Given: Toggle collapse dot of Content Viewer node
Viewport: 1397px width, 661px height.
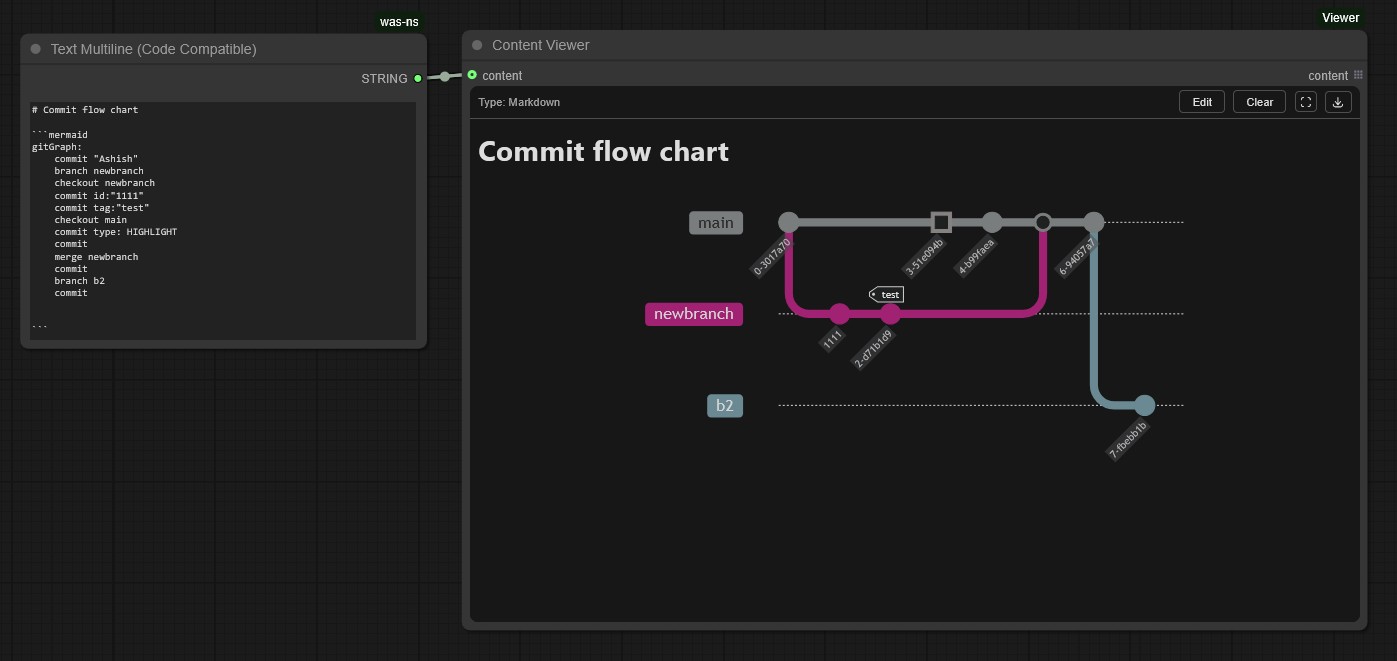Looking at the screenshot, I should point(477,45).
